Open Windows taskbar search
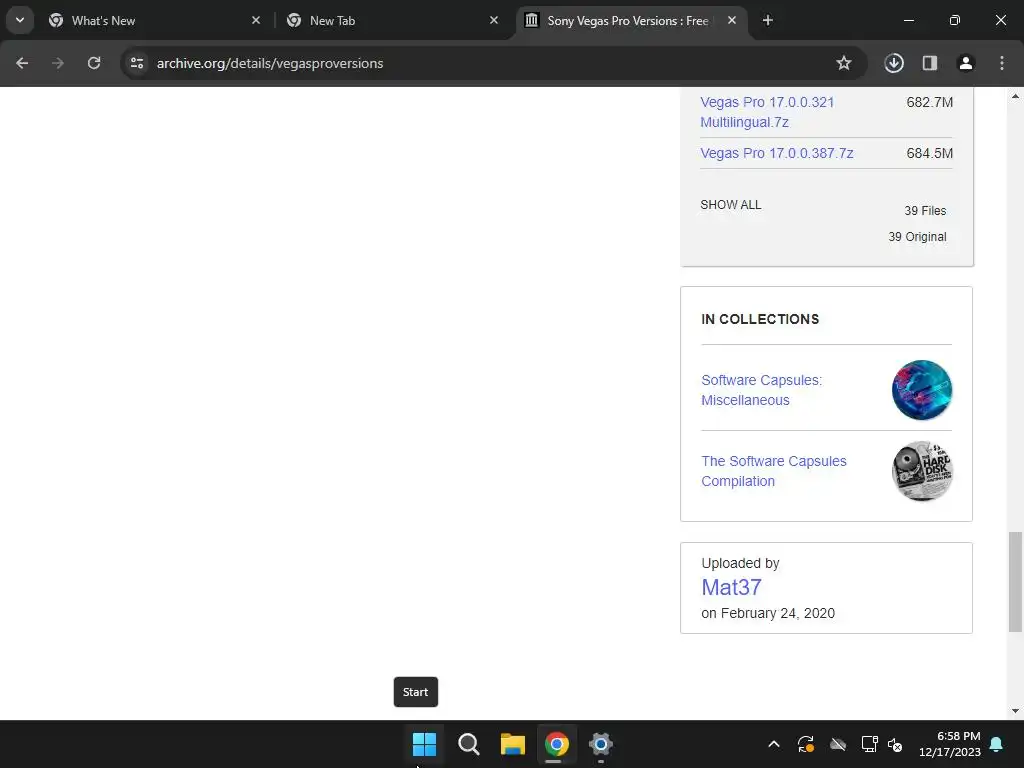 point(468,744)
